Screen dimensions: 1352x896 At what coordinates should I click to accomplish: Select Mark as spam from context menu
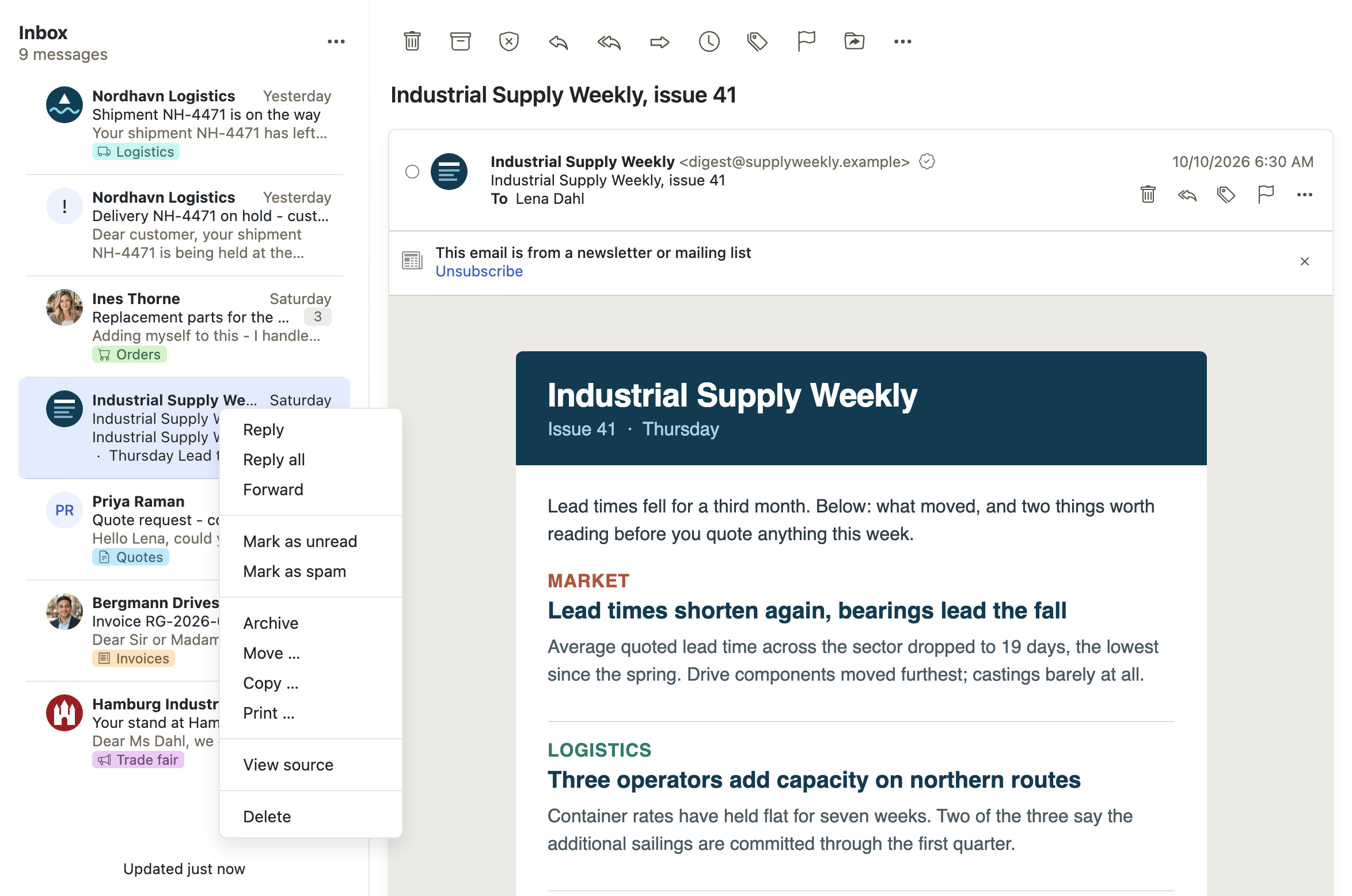pyautogui.click(x=311, y=571)
